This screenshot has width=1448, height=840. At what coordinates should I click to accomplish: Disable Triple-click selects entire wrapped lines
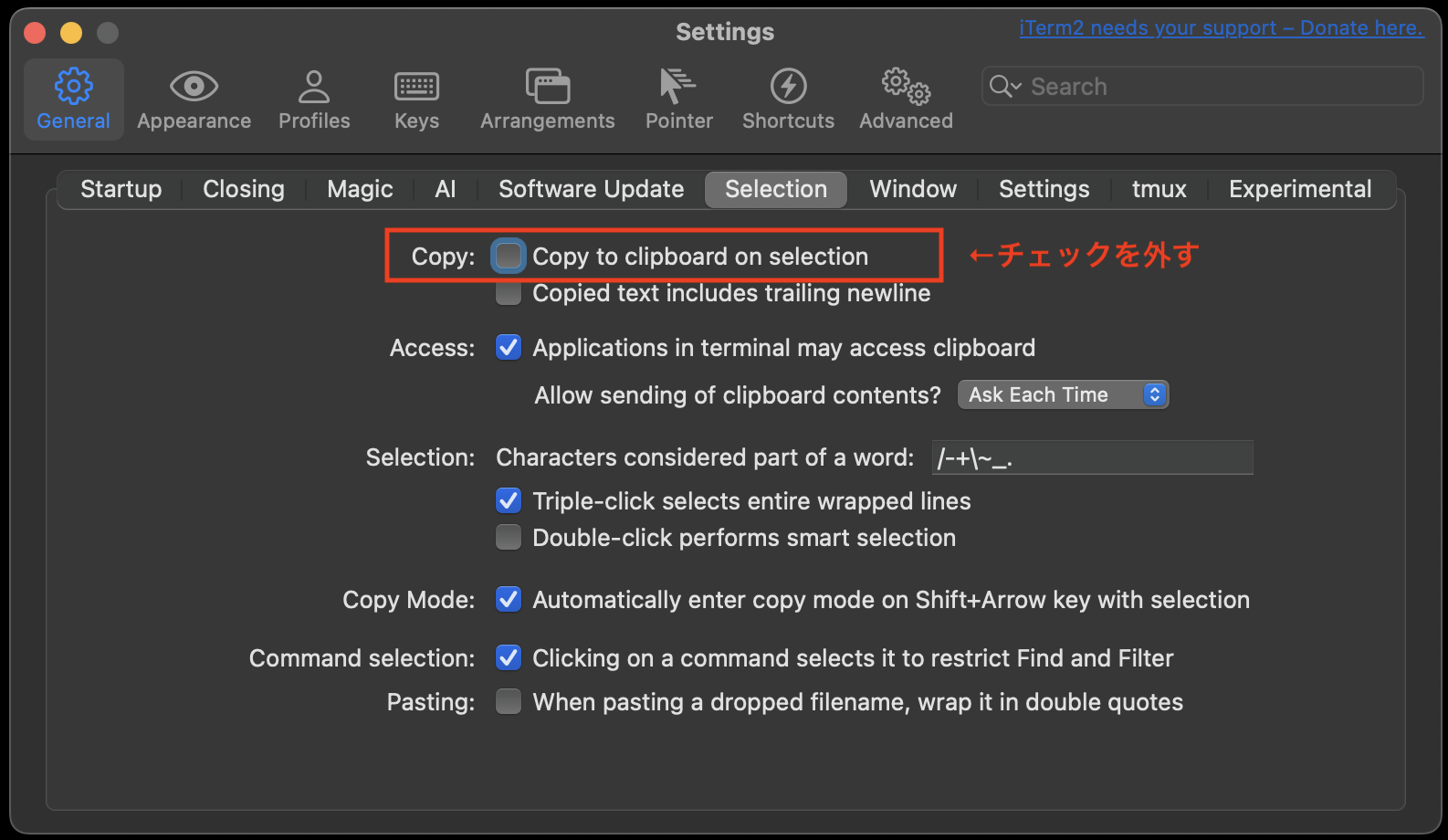point(509,501)
